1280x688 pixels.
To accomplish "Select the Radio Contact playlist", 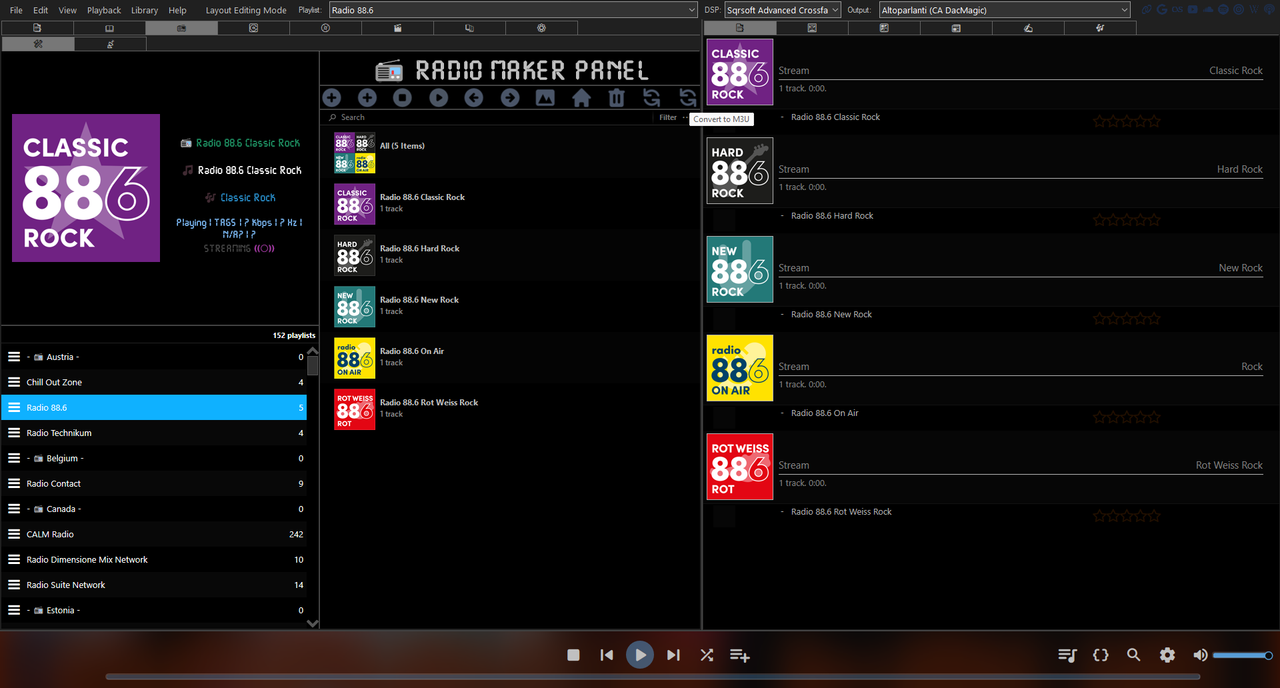I will click(x=154, y=483).
